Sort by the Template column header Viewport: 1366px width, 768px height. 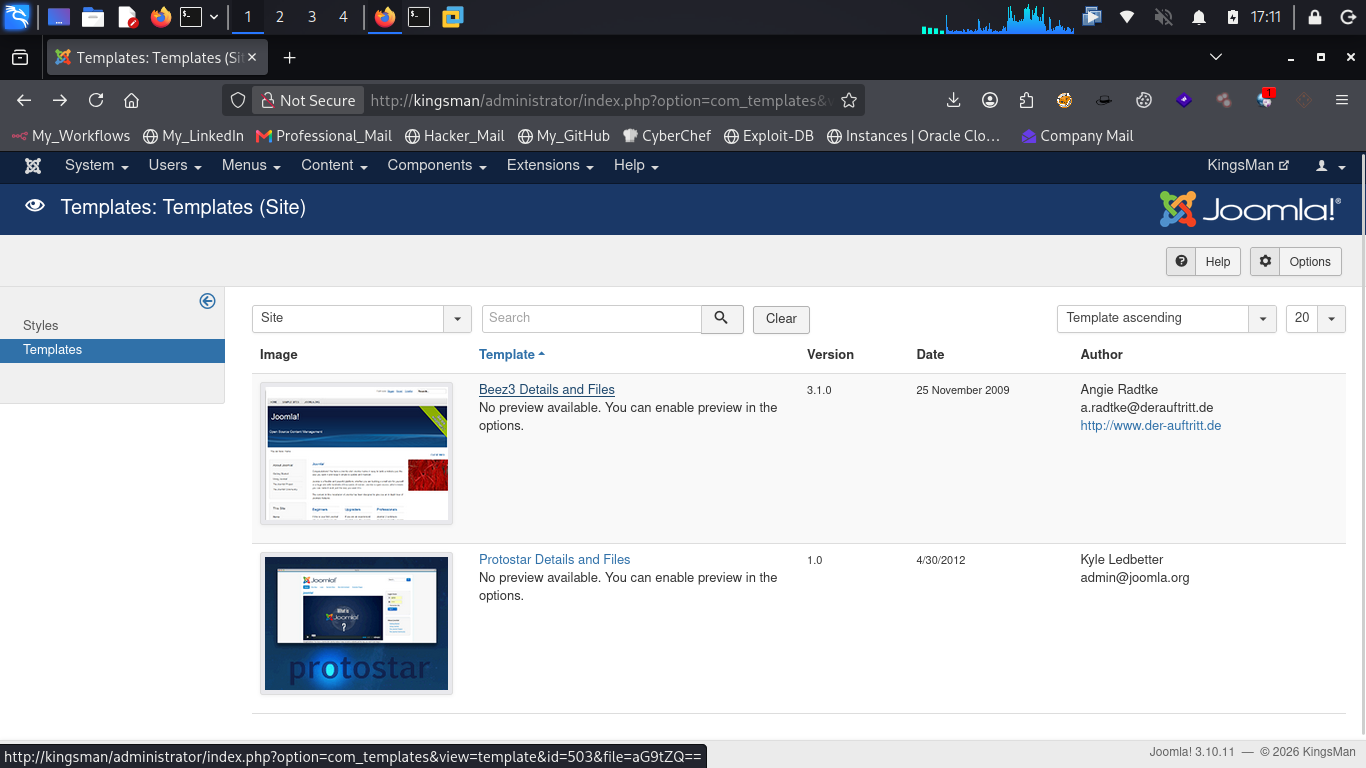point(512,355)
